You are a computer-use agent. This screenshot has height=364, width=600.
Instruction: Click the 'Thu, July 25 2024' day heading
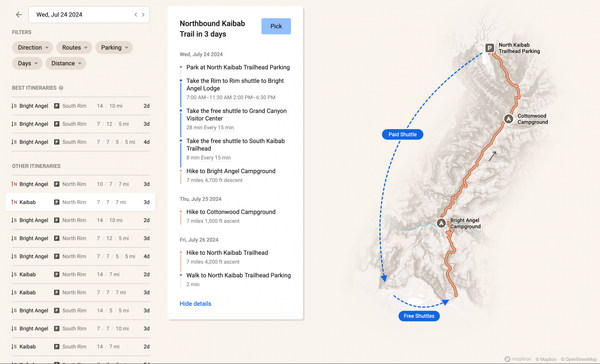(201, 199)
